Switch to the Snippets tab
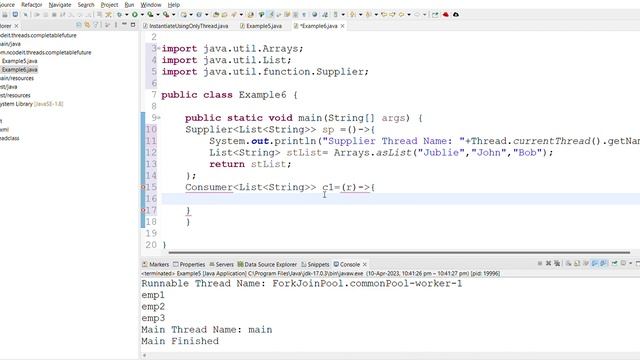Viewport: 640px width, 360px height. [315, 264]
